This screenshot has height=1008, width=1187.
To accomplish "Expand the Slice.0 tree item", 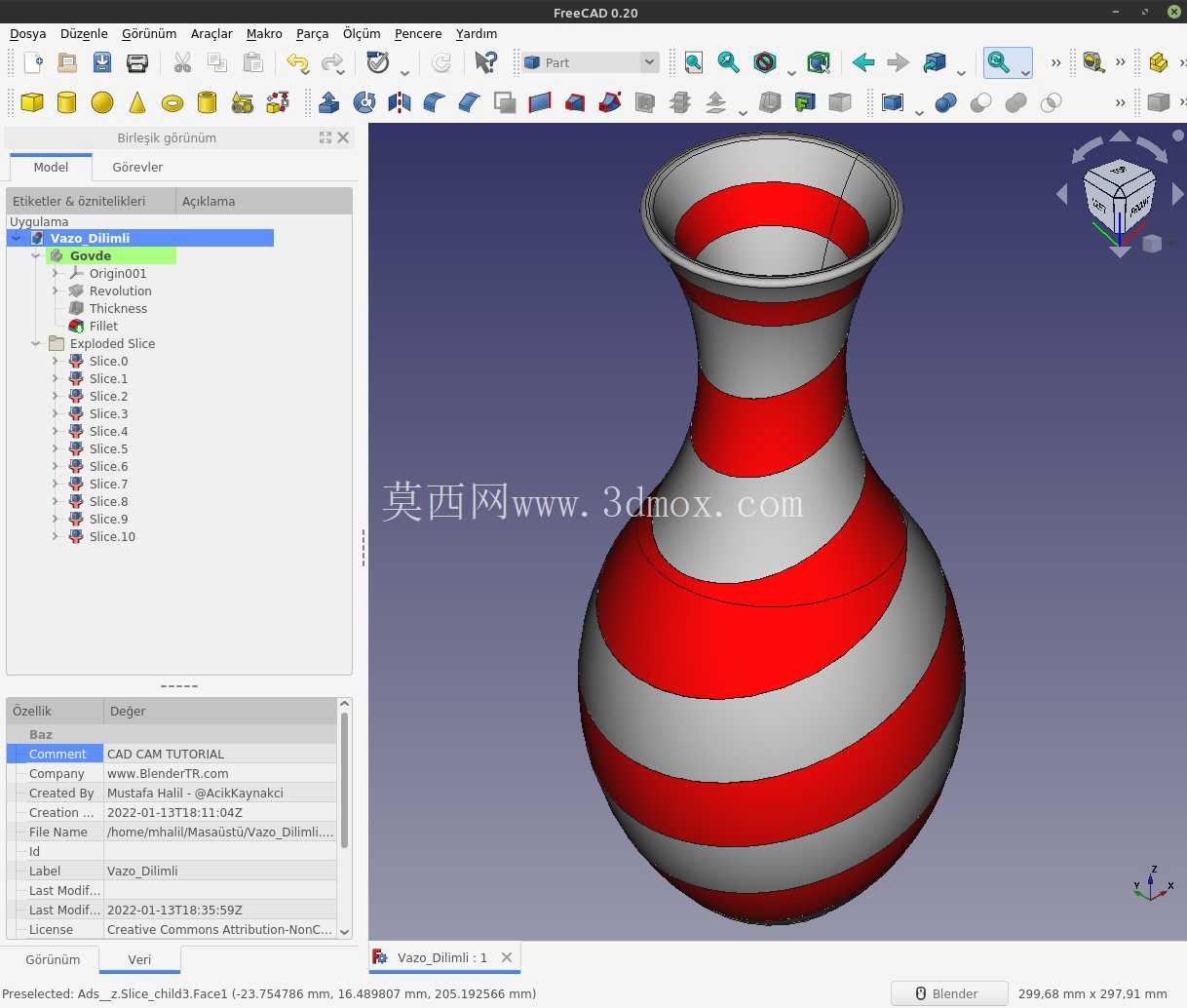I will click(56, 361).
